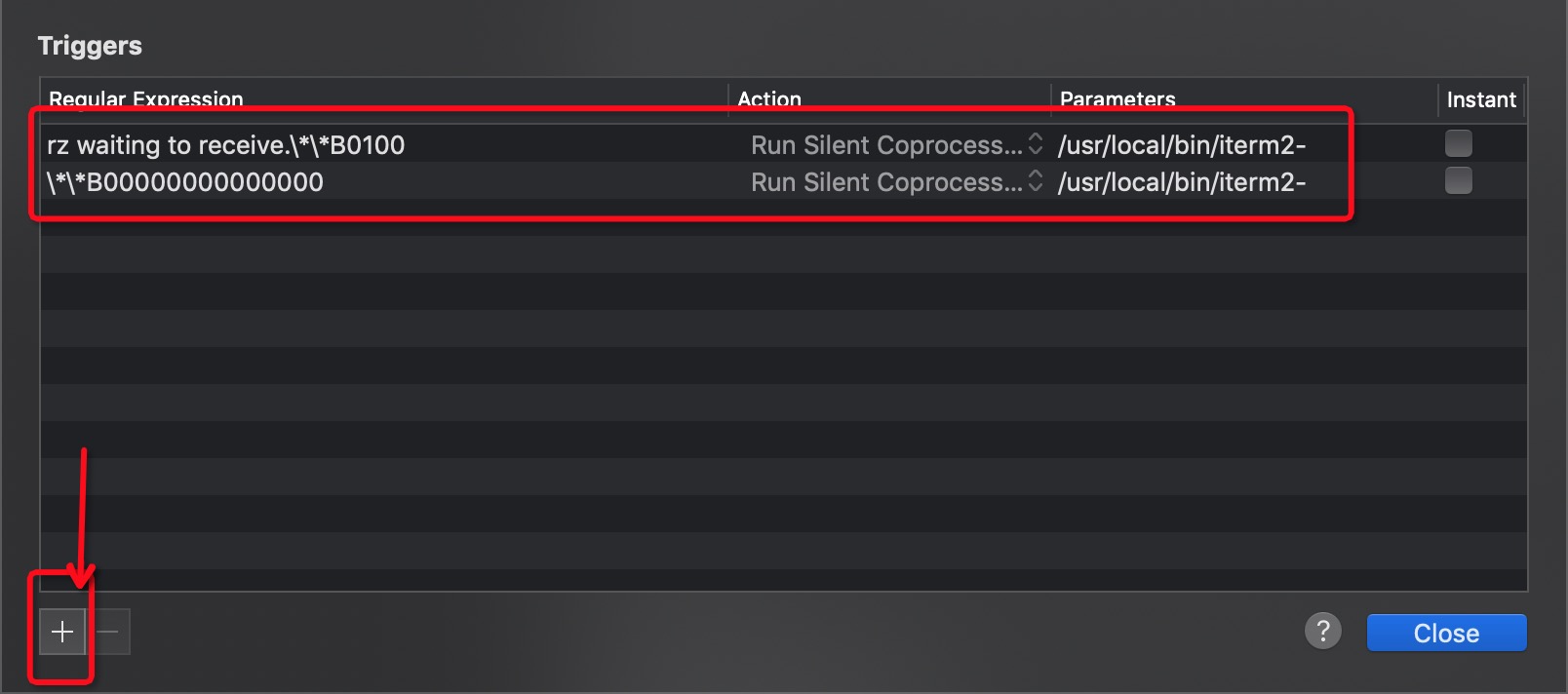Viewport: 1568px width, 694px height.
Task: Click up-down arrows on first row's action
Action: pyautogui.click(x=1036, y=144)
